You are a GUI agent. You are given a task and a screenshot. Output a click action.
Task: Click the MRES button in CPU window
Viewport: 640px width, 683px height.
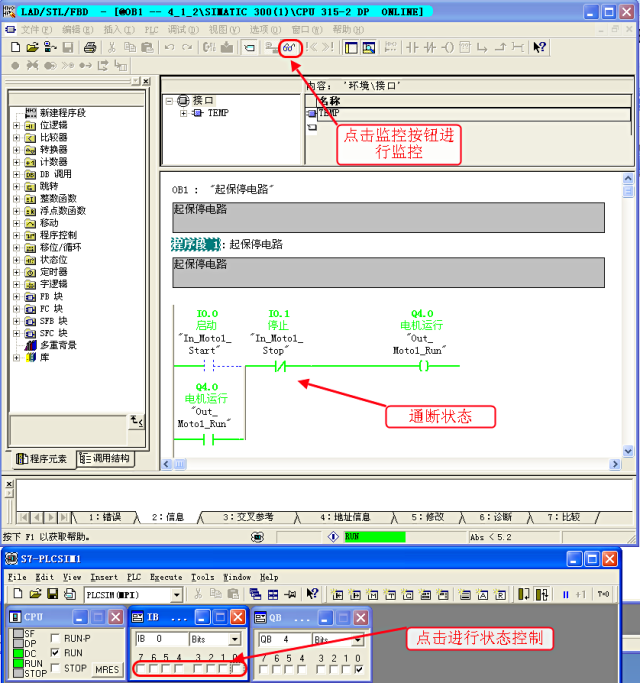tap(107, 669)
